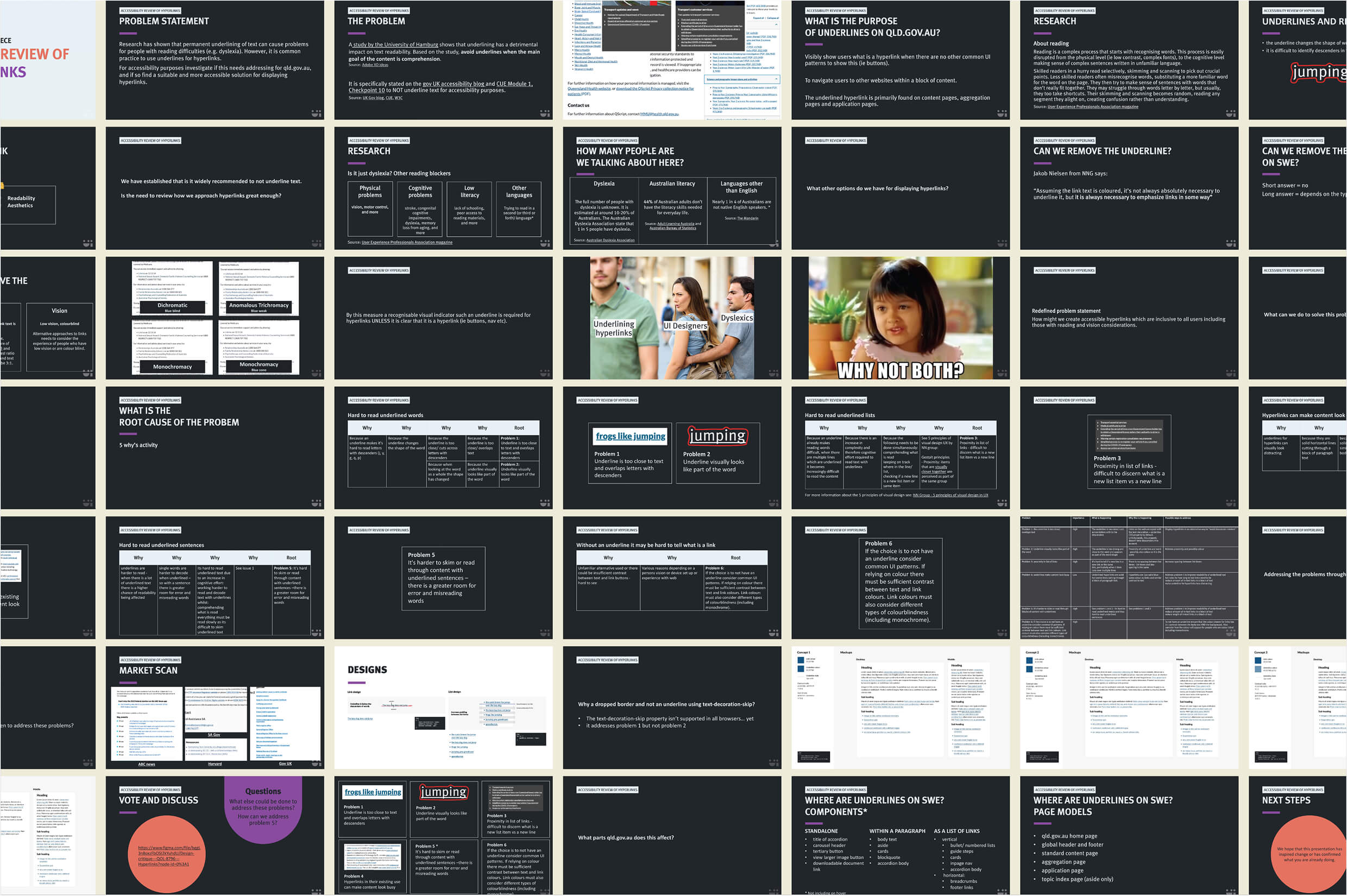This screenshot has height=896, width=1347.
Task: Select the Underlining hyperlinks meme slide
Action: pyautogui.click(x=672, y=318)
